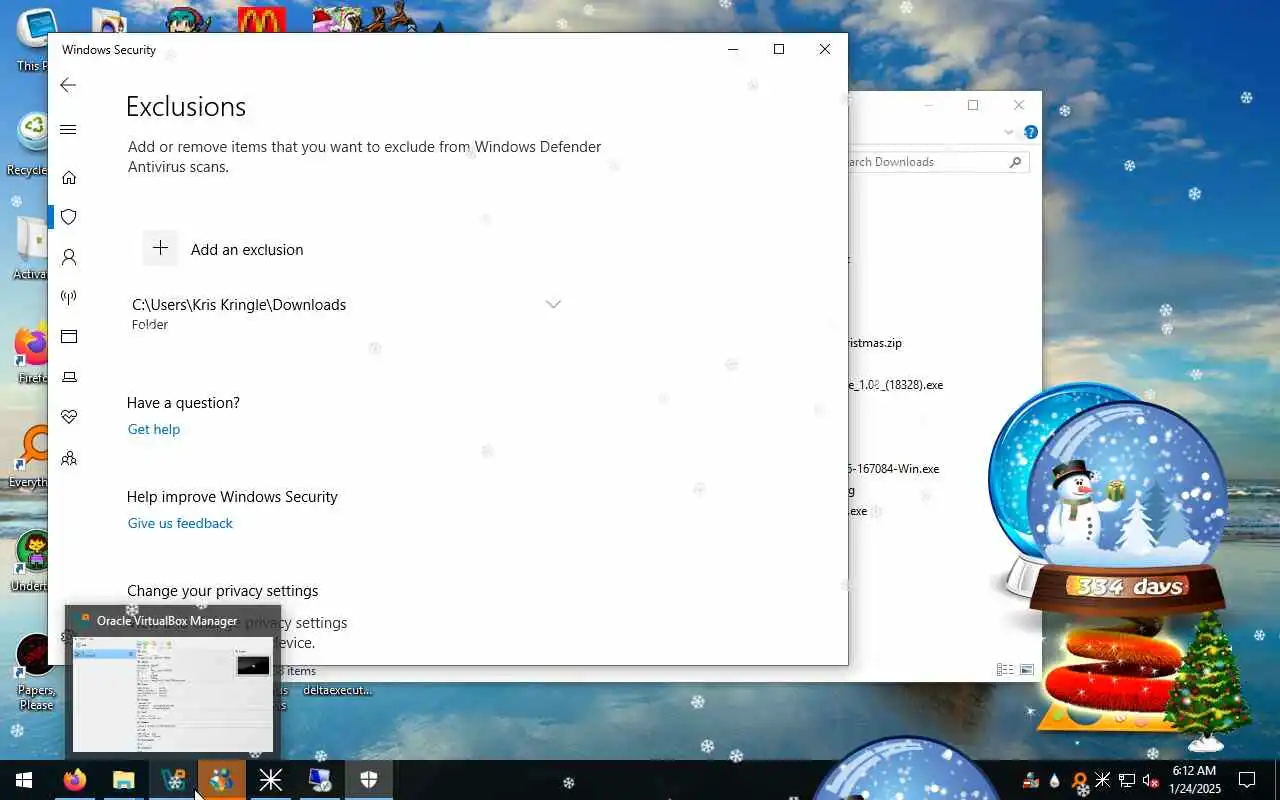
Task: Expand the Downloads folder exclusion chevron
Action: (553, 304)
